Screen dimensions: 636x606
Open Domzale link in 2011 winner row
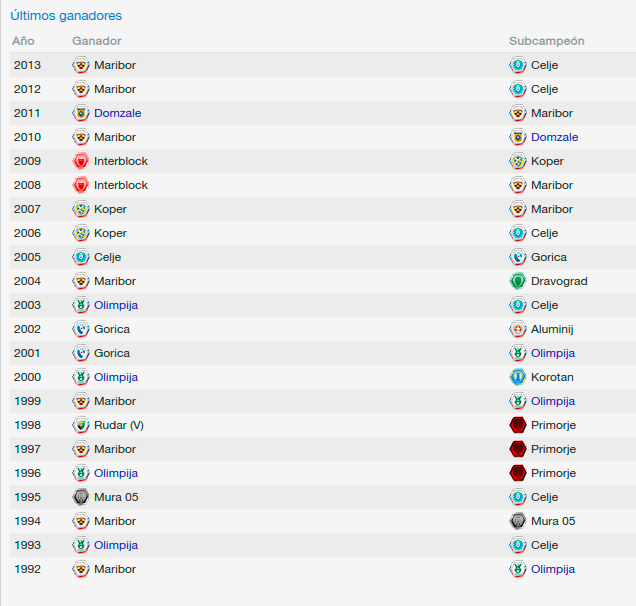click(x=118, y=113)
